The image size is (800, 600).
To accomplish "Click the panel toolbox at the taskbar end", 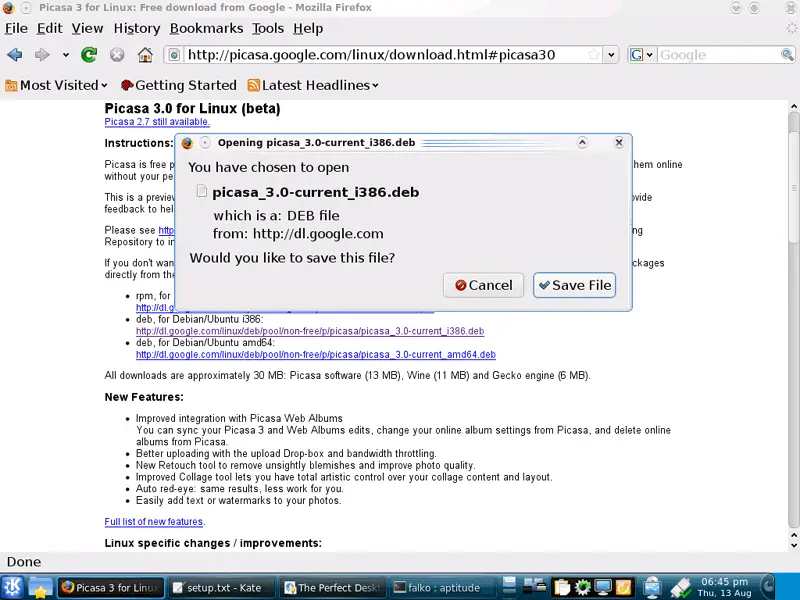I will point(770,587).
